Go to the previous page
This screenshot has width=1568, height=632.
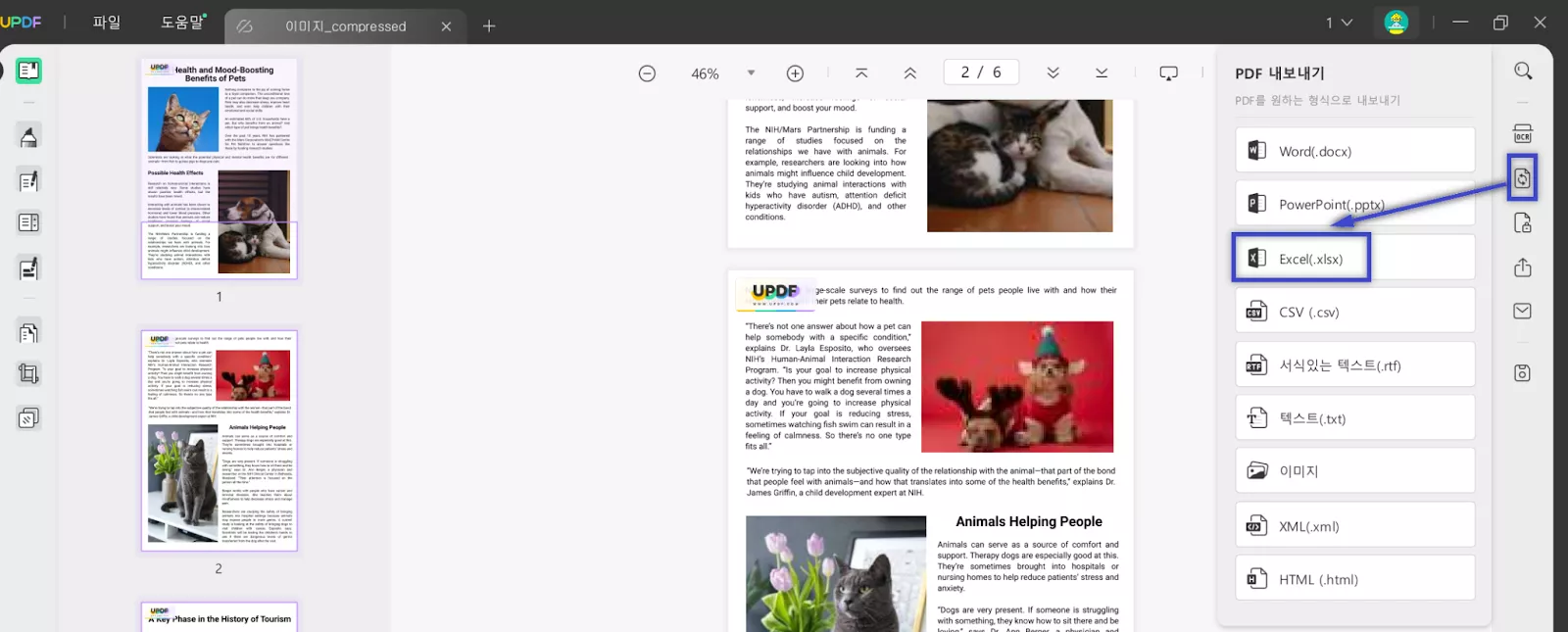(910, 73)
